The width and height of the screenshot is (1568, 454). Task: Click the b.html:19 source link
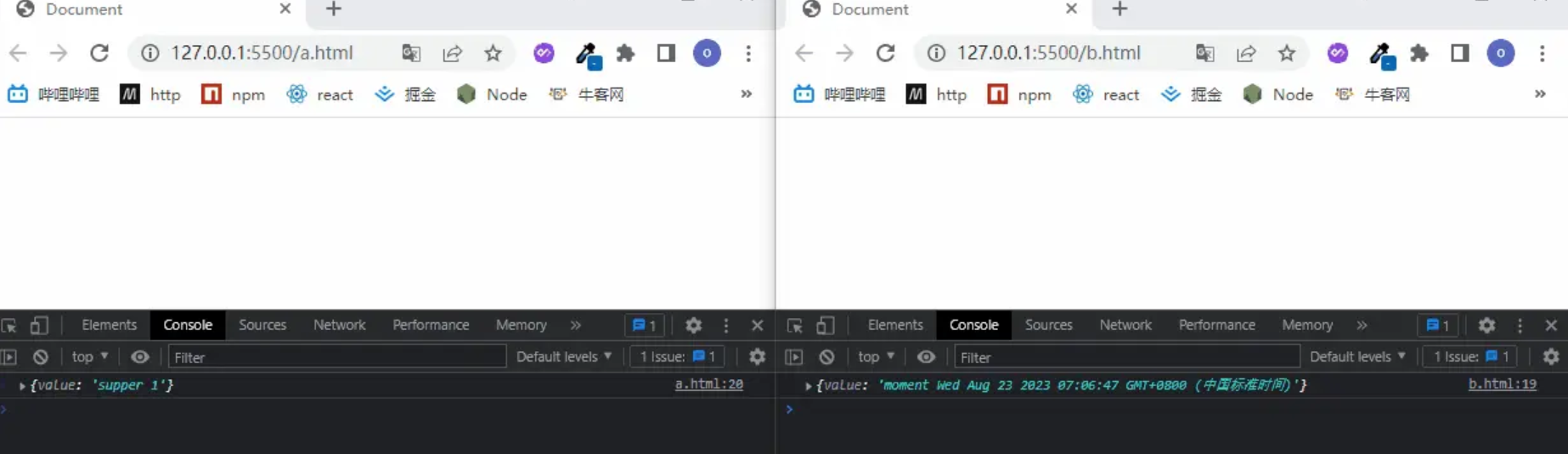(x=1502, y=384)
